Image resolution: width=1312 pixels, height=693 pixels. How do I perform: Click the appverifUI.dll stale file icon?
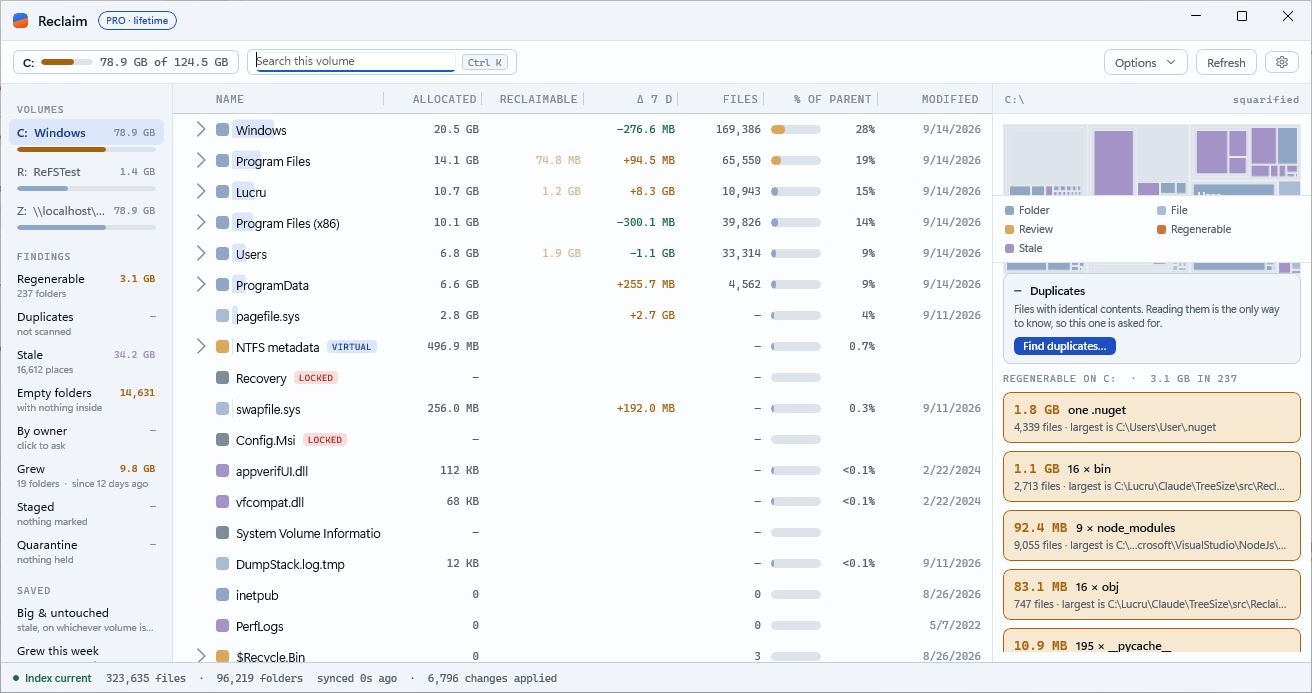pyautogui.click(x=223, y=471)
